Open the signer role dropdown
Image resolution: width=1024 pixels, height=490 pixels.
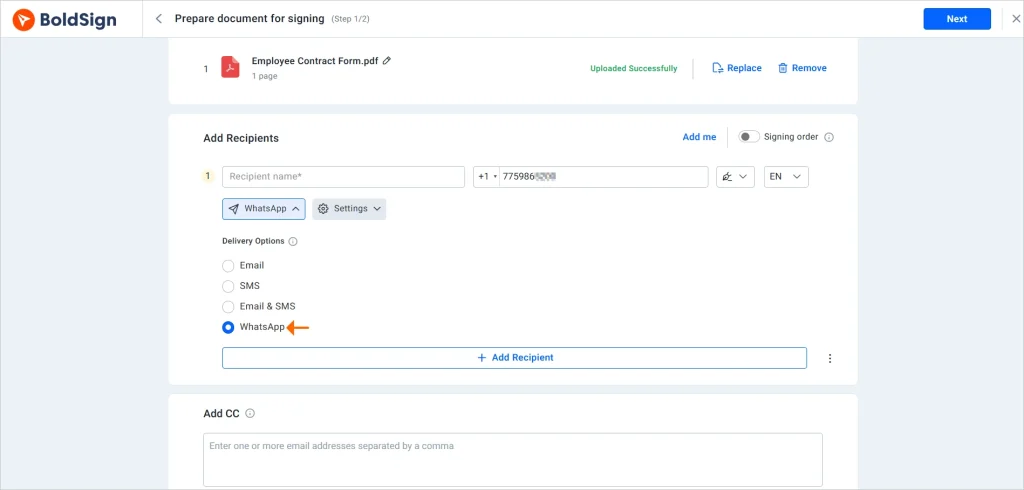(735, 177)
